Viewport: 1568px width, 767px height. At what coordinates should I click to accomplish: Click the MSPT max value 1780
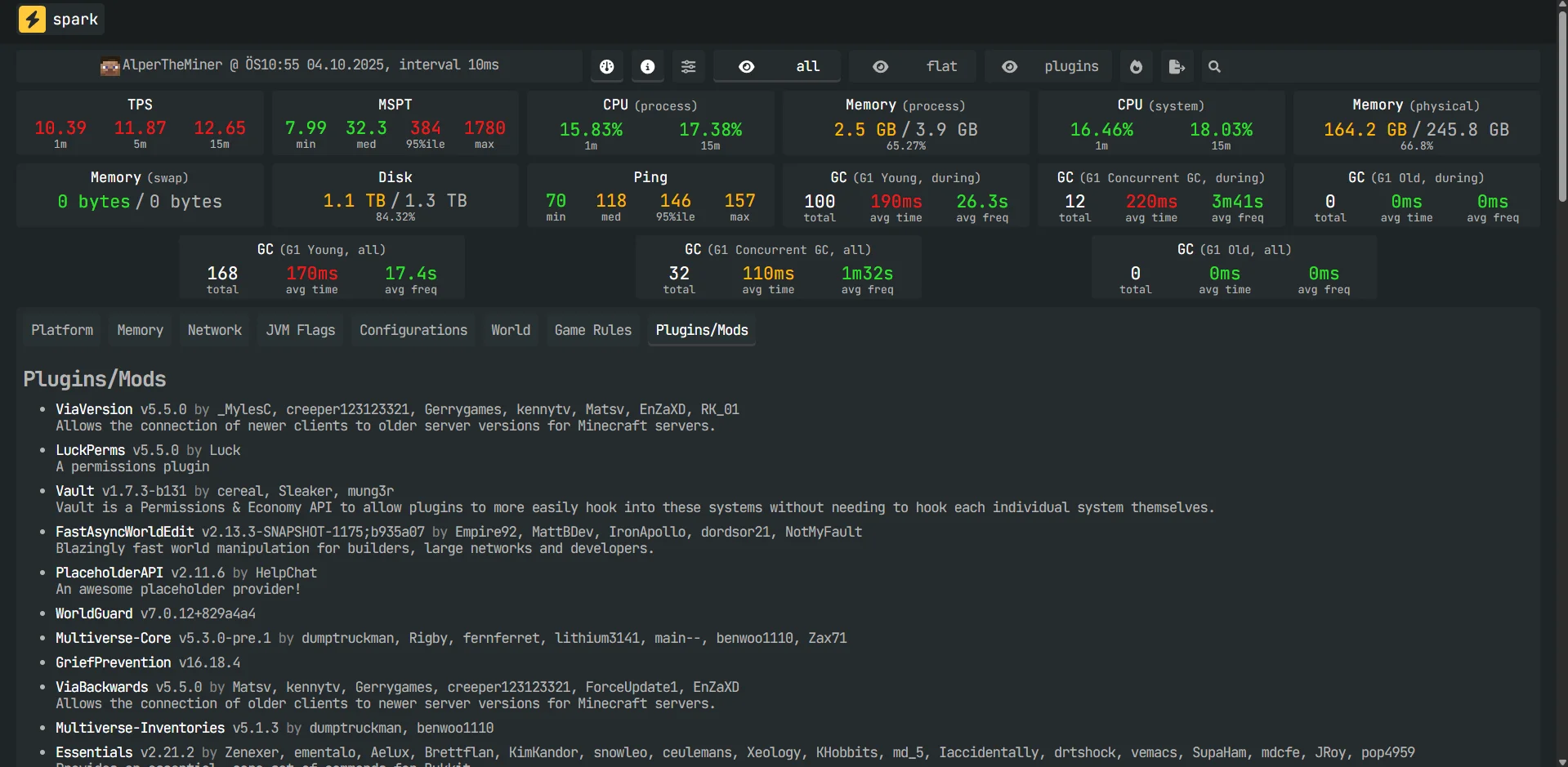click(x=485, y=128)
